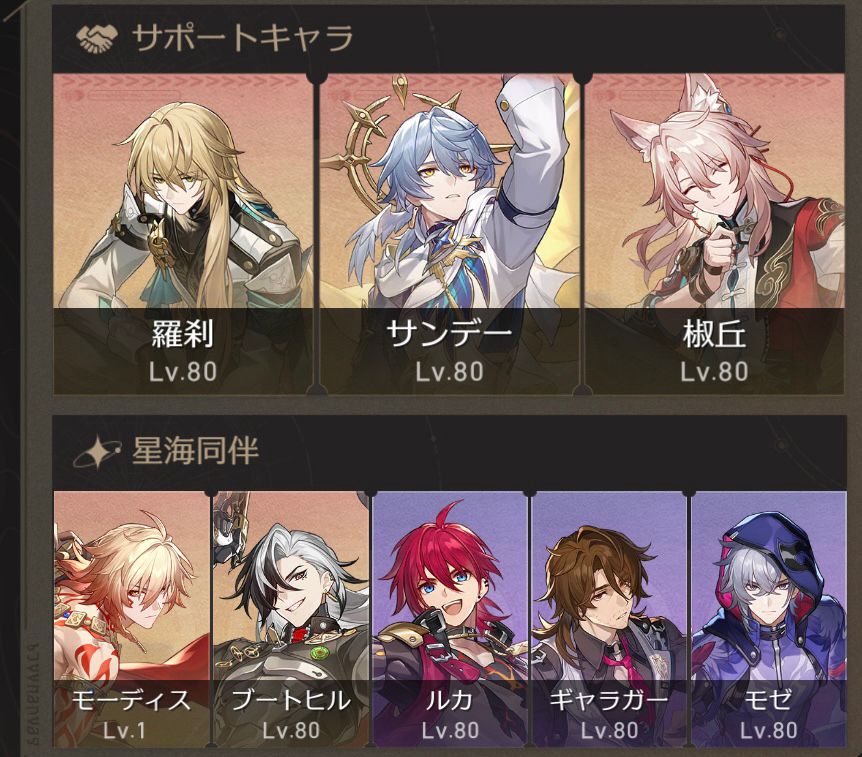862x757 pixels.
Task: Click the orbiting star icon beside 星海同伴
Action: 97,452
